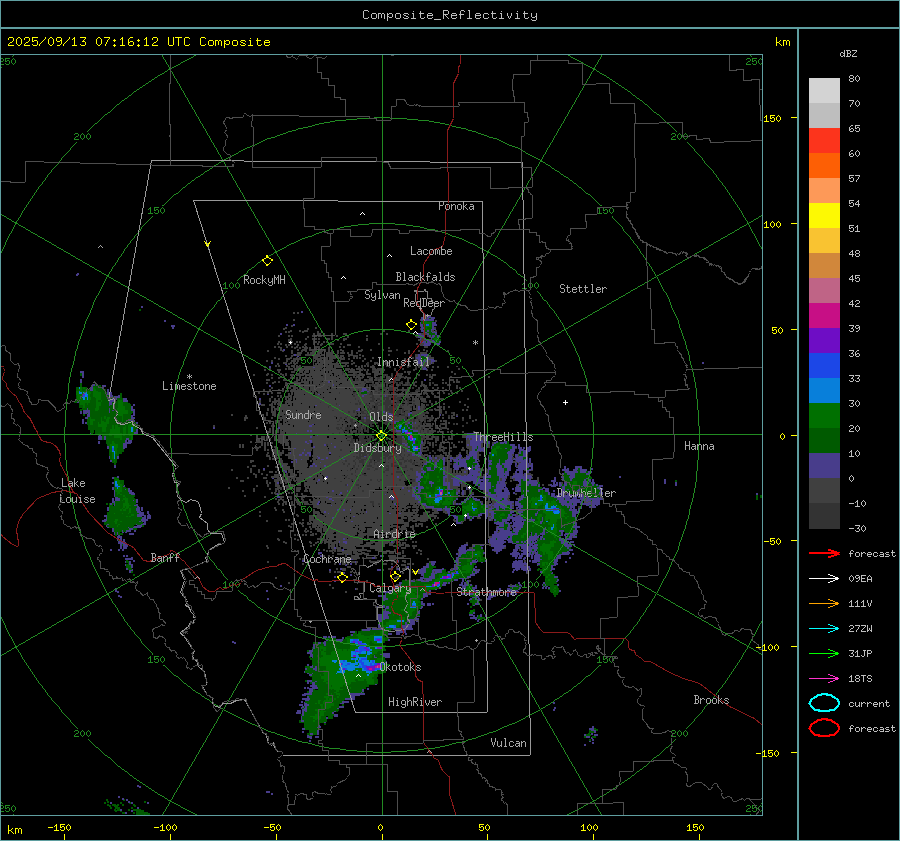Click the Ponoka label
This screenshot has width=900, height=841.
[456, 206]
